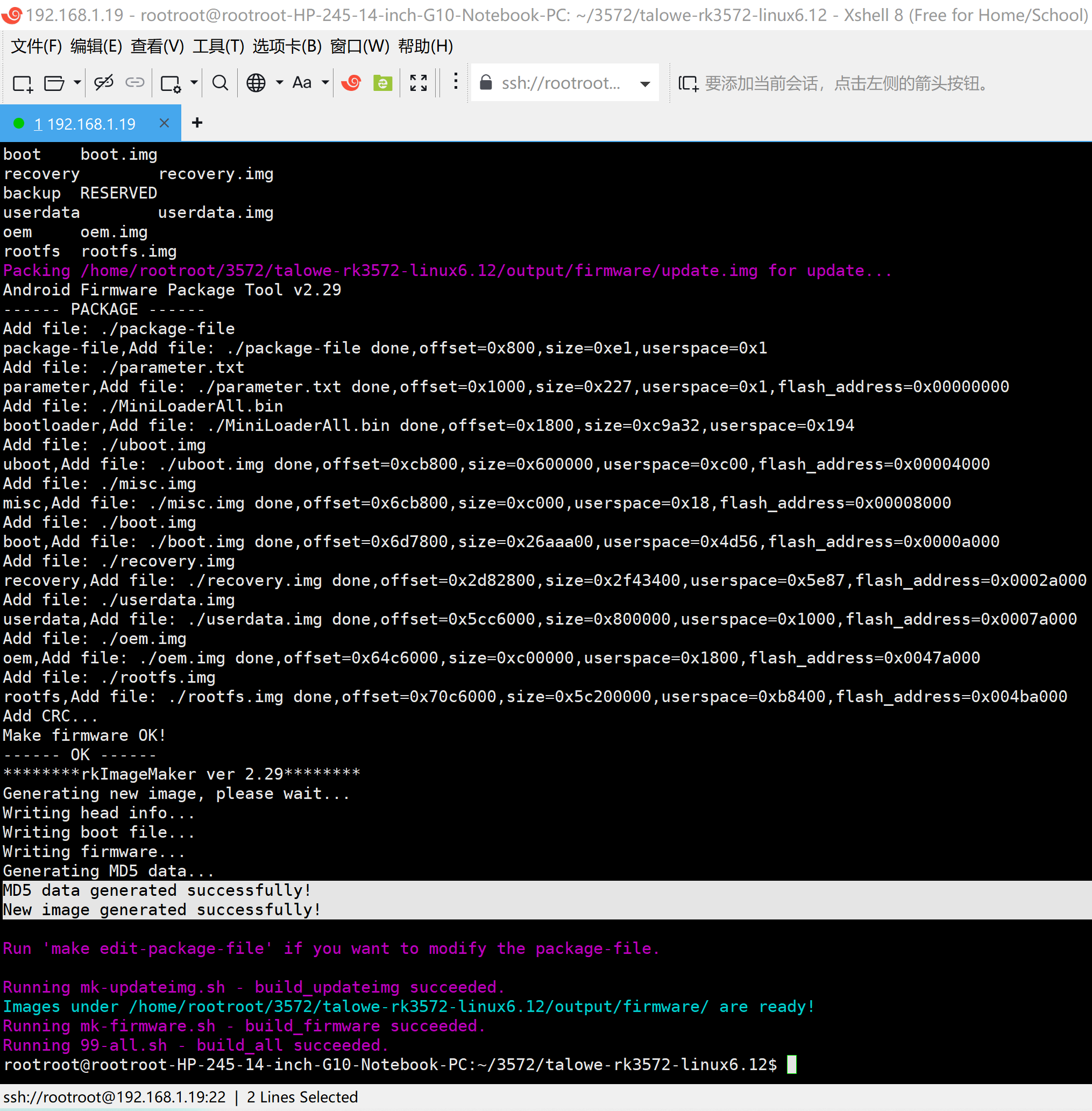Launch Xftp green icon

coord(382,83)
